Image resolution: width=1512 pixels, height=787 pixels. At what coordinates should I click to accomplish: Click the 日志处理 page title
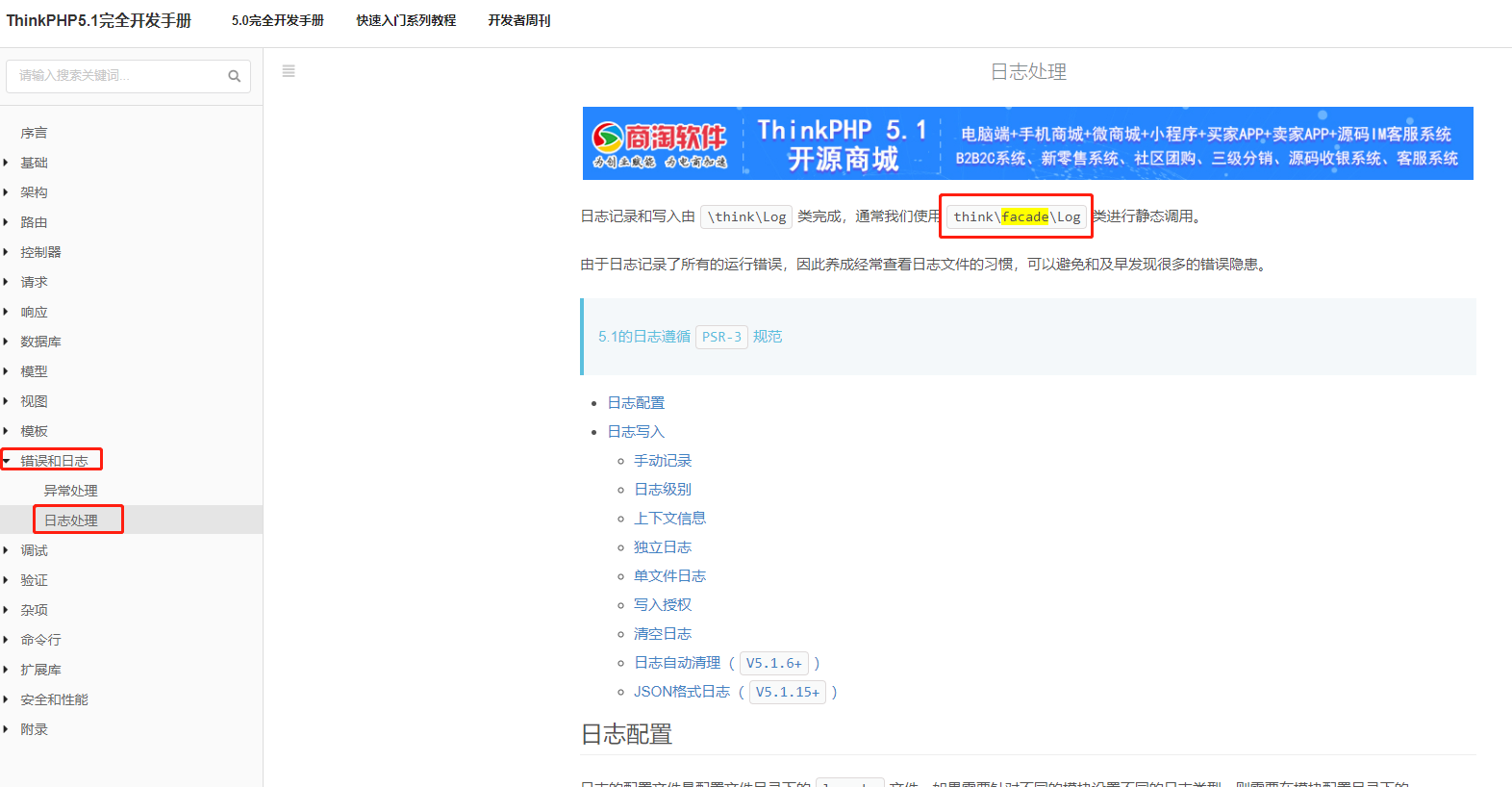[1028, 72]
